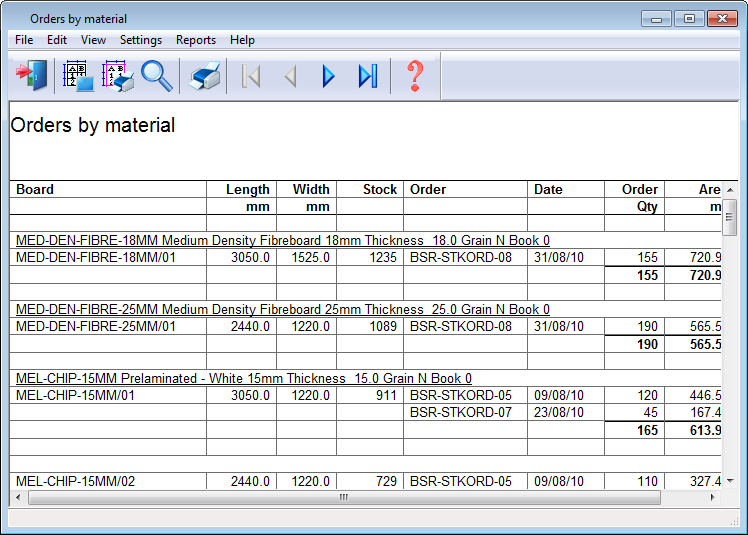Click the vertical scrollbar down arrow
Screen dimensions: 748x535
pos(730,481)
